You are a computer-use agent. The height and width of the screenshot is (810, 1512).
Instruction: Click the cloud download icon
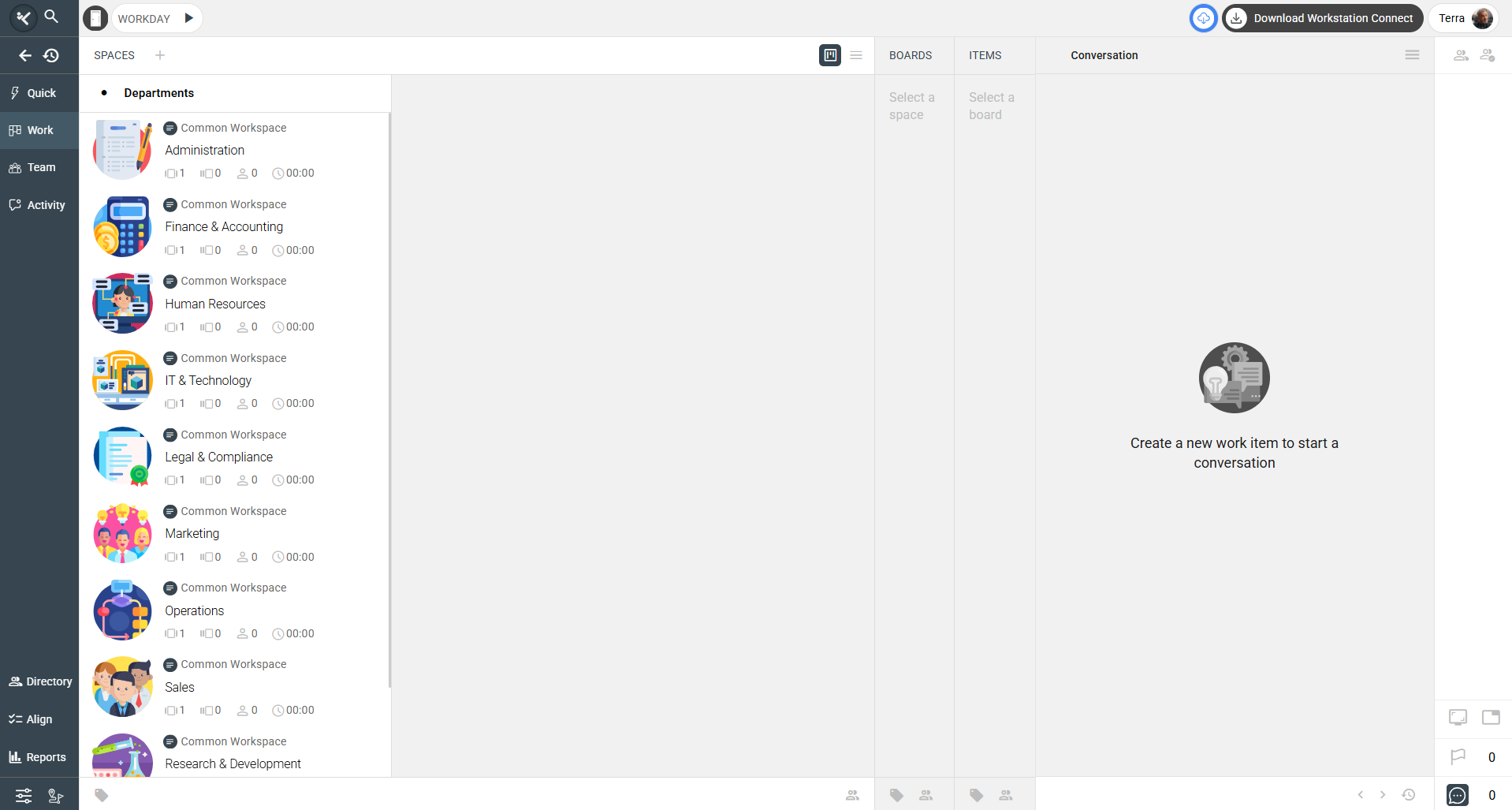pos(1203,18)
